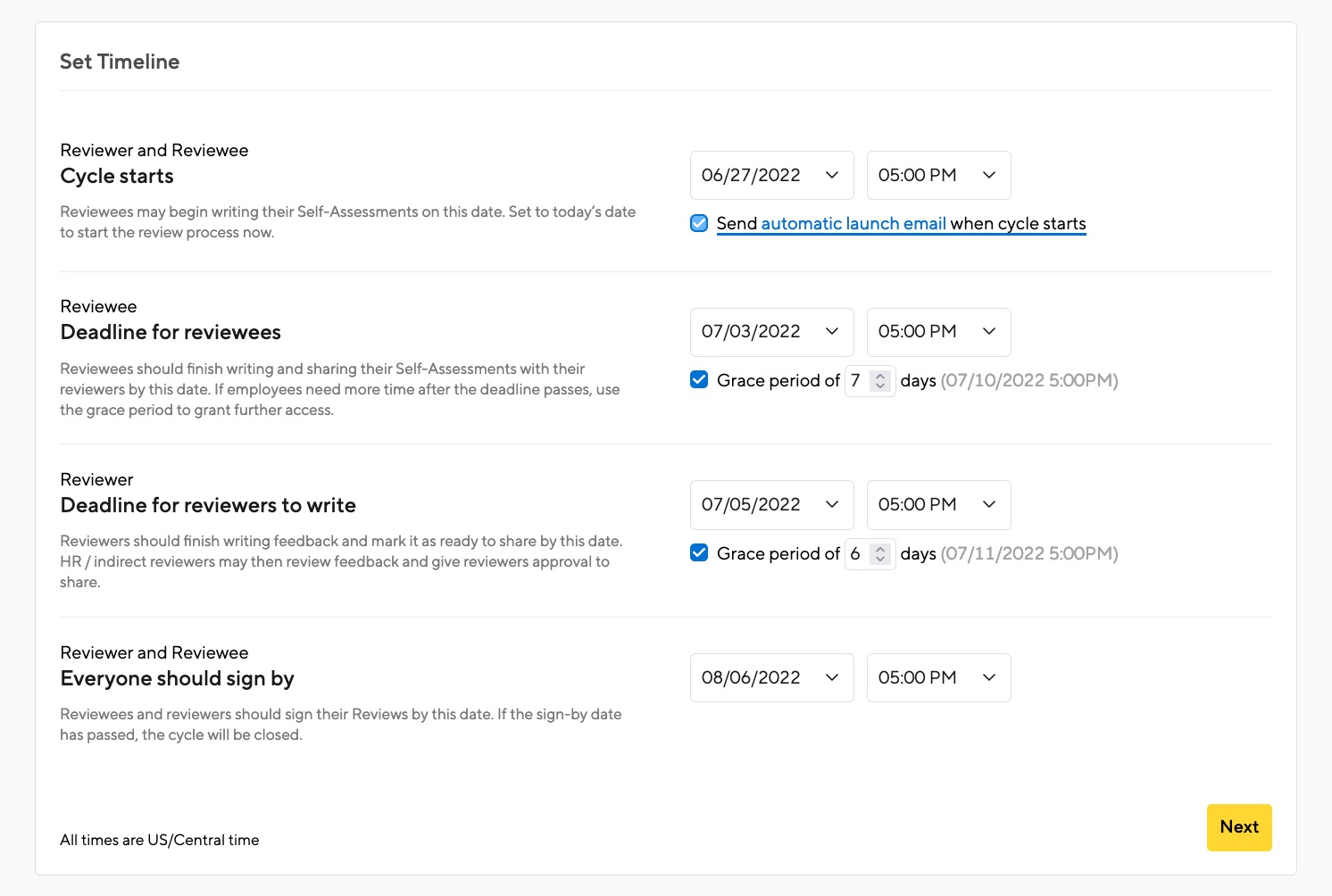Toggle the reviewers grace period checkbox
Image resolution: width=1332 pixels, height=896 pixels.
click(699, 553)
